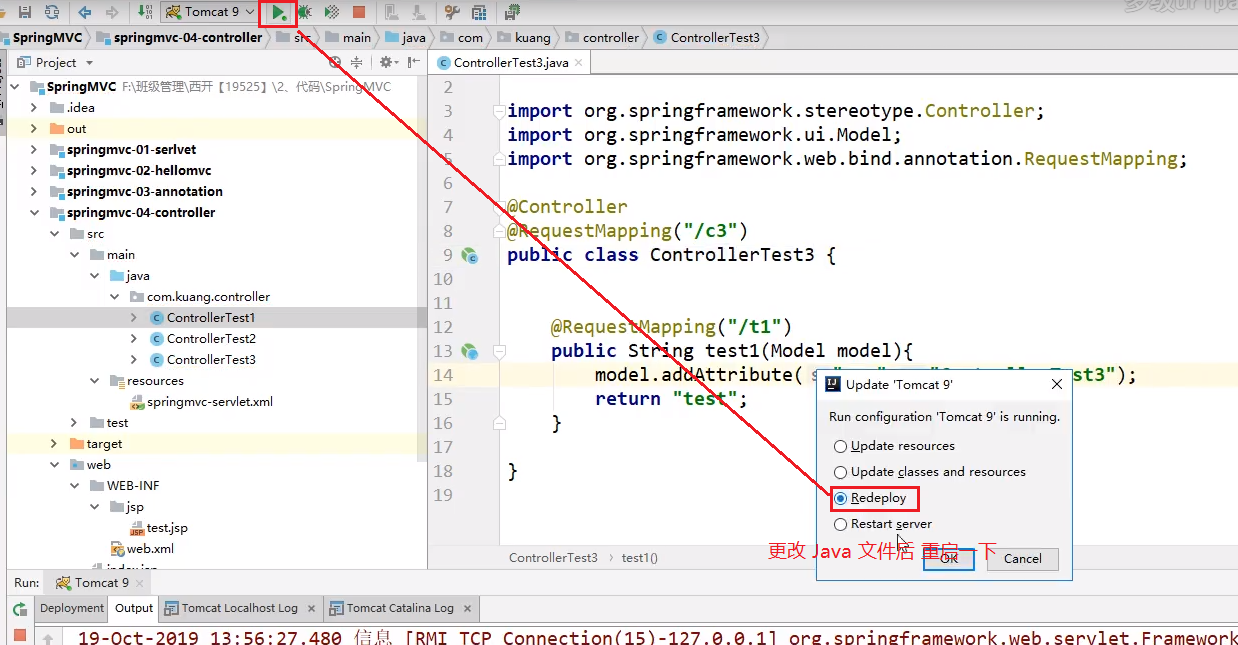This screenshot has width=1238, height=645.
Task: Click OK in Update Tomcat 9 dialog
Action: 949,559
